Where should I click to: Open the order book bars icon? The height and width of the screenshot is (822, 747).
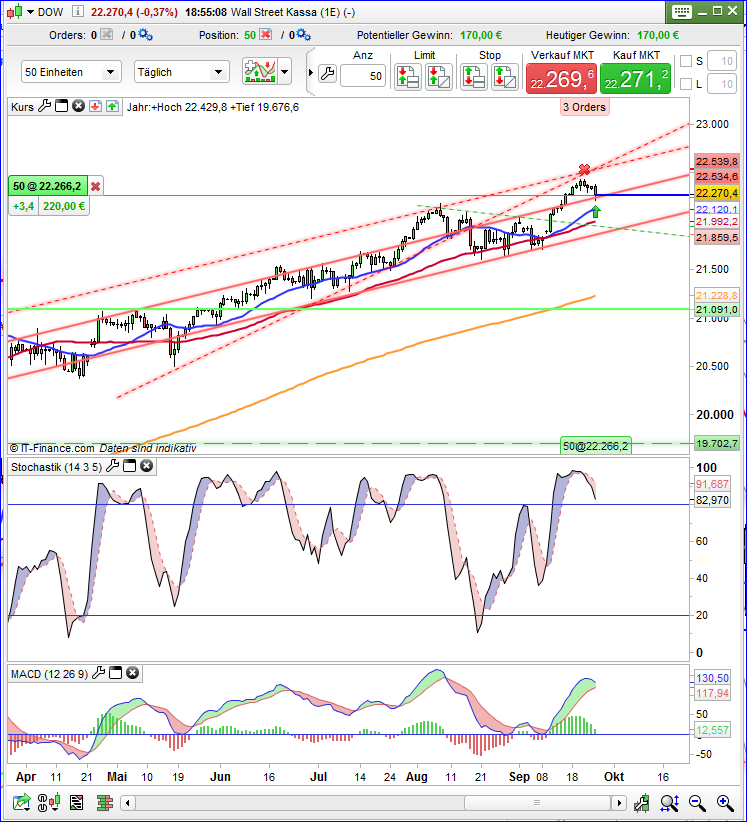coord(105,802)
